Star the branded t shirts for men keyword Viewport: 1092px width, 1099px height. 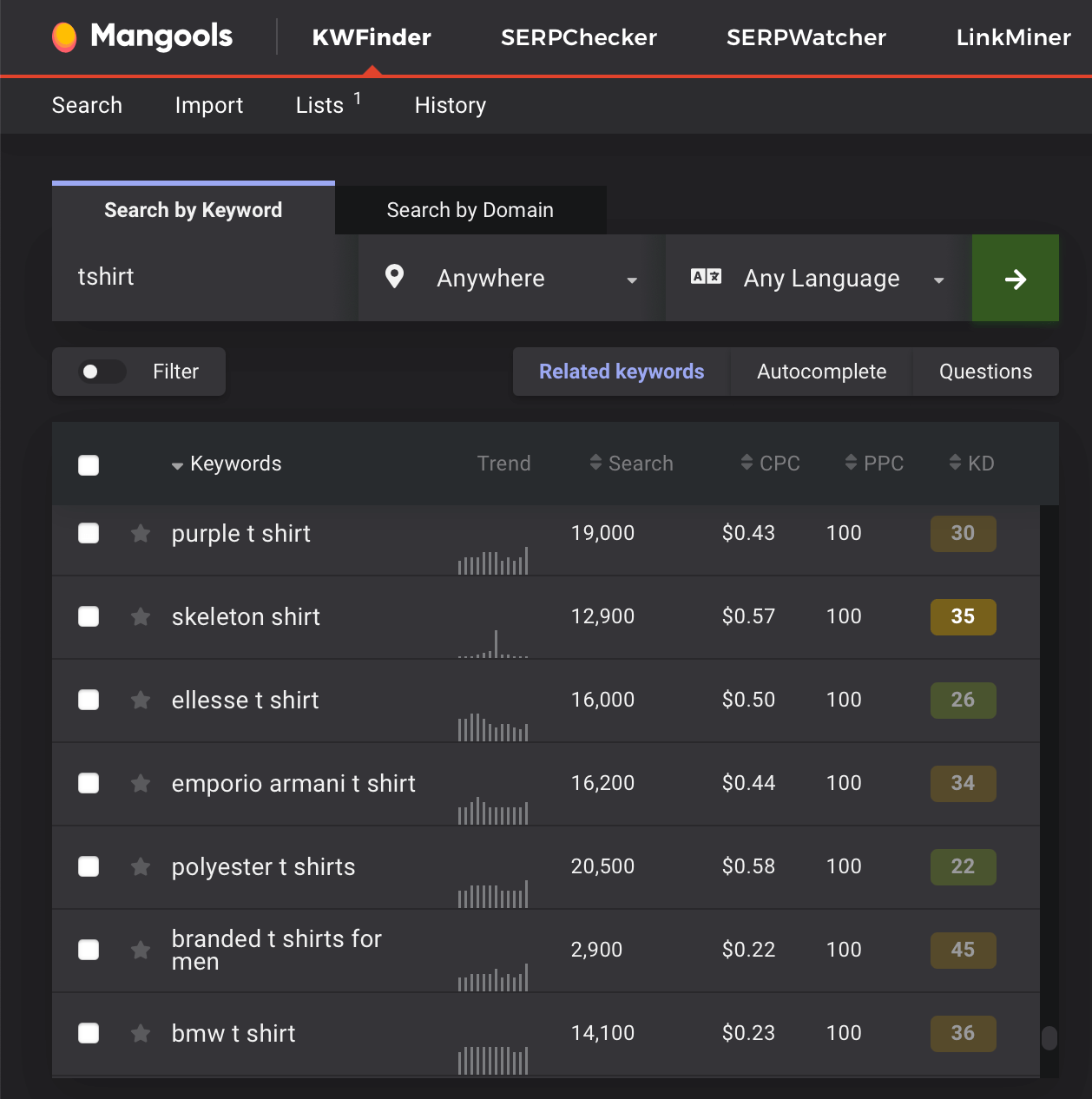pyautogui.click(x=141, y=950)
